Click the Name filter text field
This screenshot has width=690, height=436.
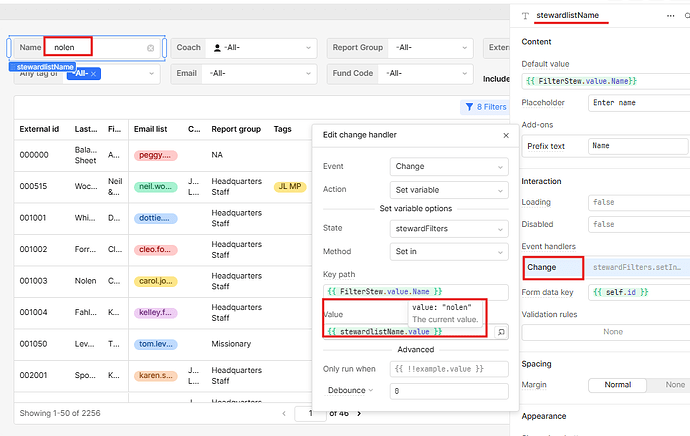click(95, 47)
